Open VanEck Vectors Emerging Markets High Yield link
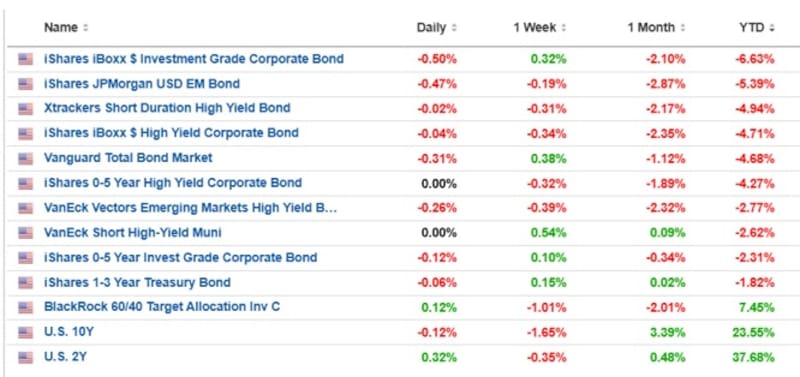This screenshot has width=800, height=377. coord(190,208)
